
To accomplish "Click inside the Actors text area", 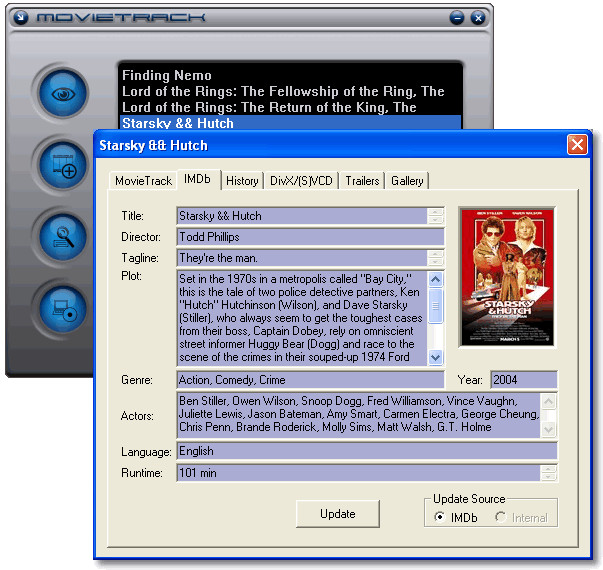I will pos(359,415).
